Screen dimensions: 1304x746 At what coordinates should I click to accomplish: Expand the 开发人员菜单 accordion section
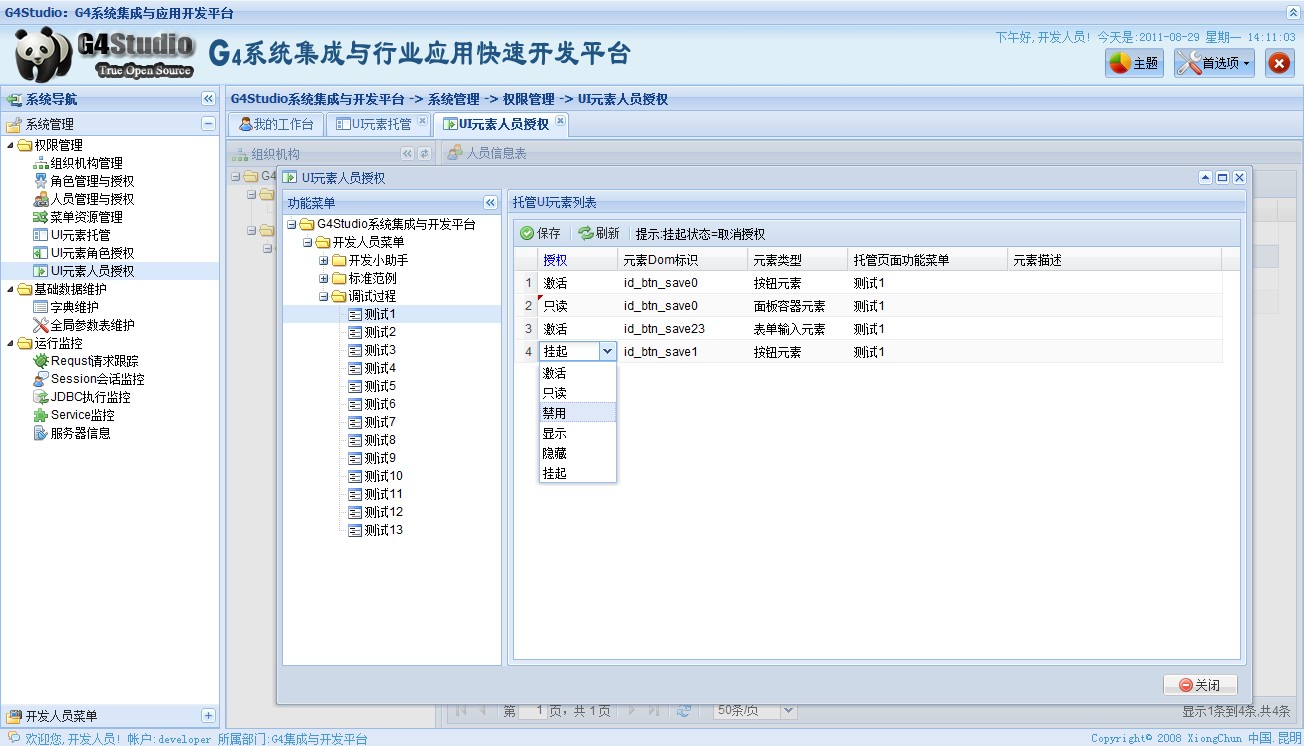click(208, 716)
